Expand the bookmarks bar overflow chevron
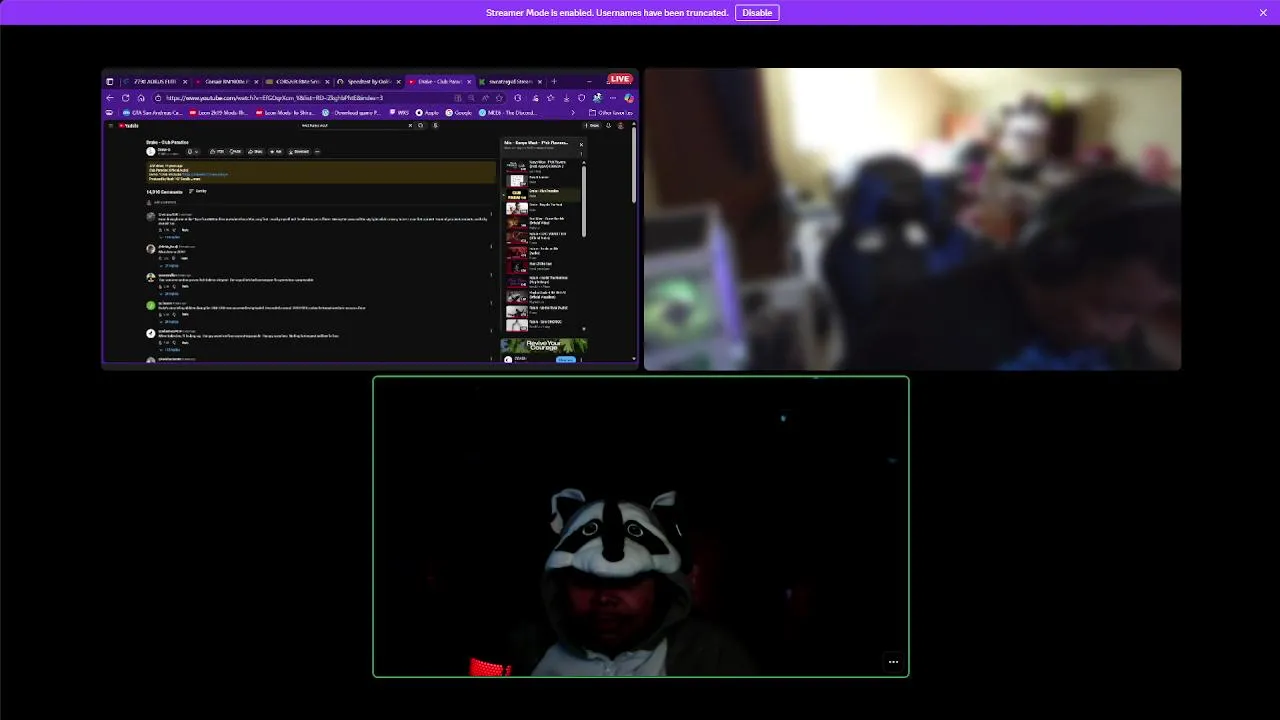This screenshot has width=1280, height=720. coord(573,112)
